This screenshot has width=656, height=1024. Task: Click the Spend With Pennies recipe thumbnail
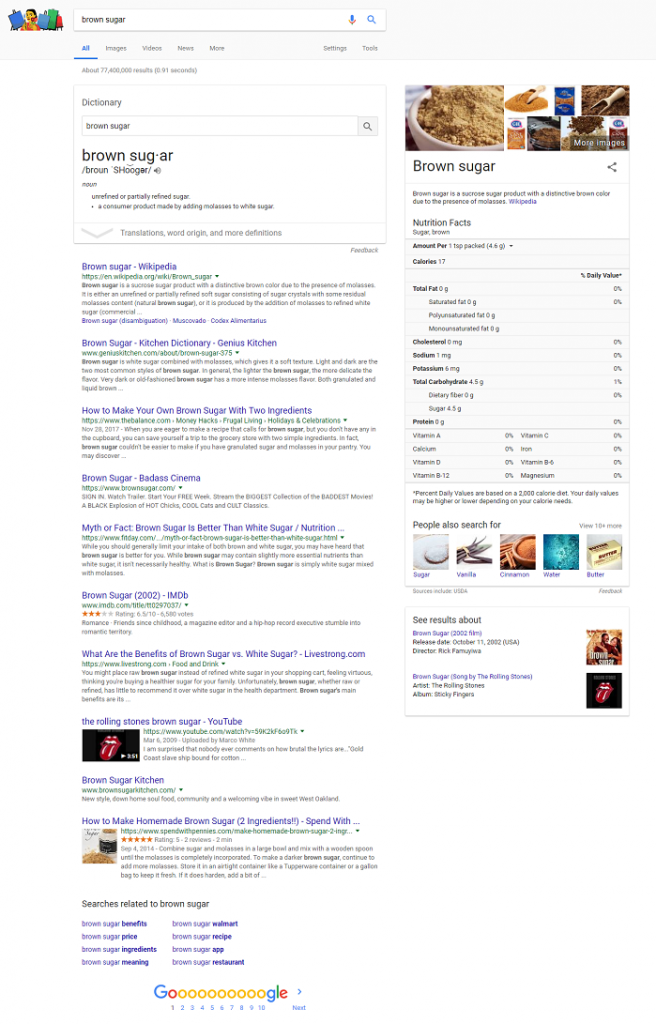(x=99, y=846)
